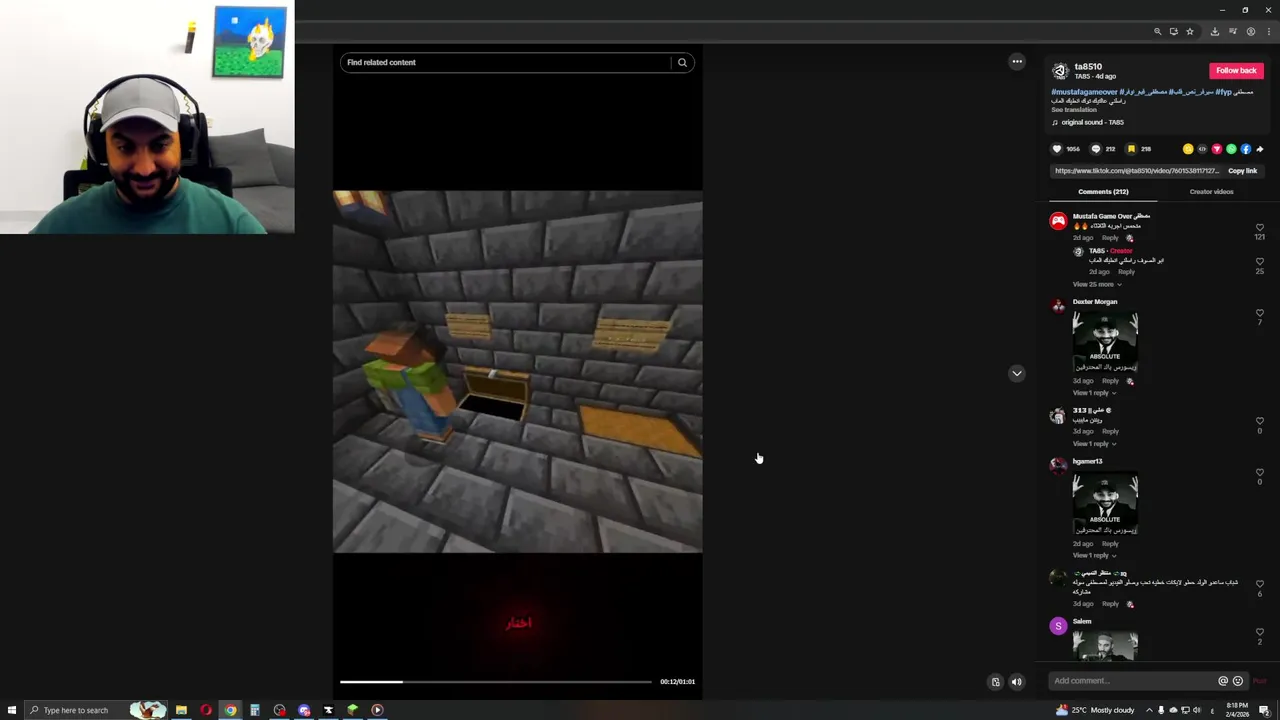1280x720 pixels.
Task: Bookmark the video via favorites icon showing 218
Action: pos(1131,149)
